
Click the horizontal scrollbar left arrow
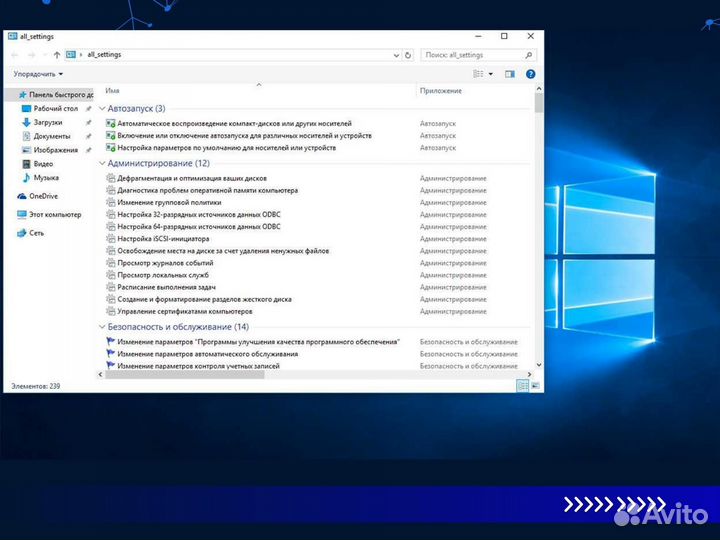tap(101, 375)
